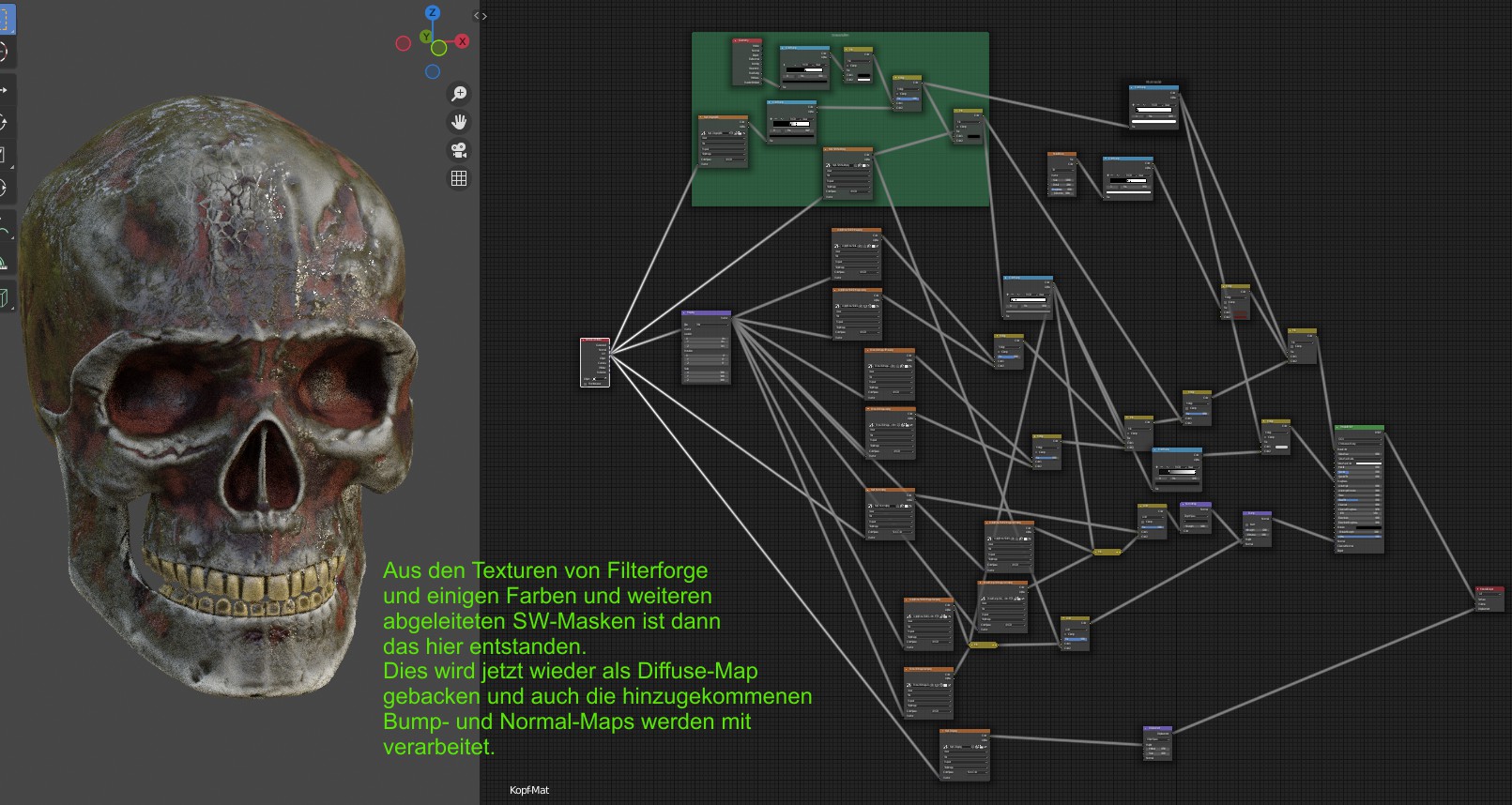Select the Material Output node header
This screenshot has height=805, width=1512.
coord(1489,589)
